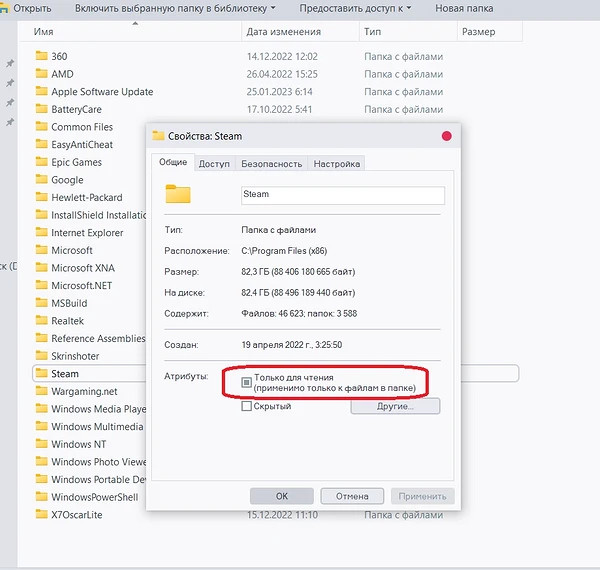600x570 pixels.
Task: Close the Steam properties dialog
Action: pyautogui.click(x=446, y=136)
